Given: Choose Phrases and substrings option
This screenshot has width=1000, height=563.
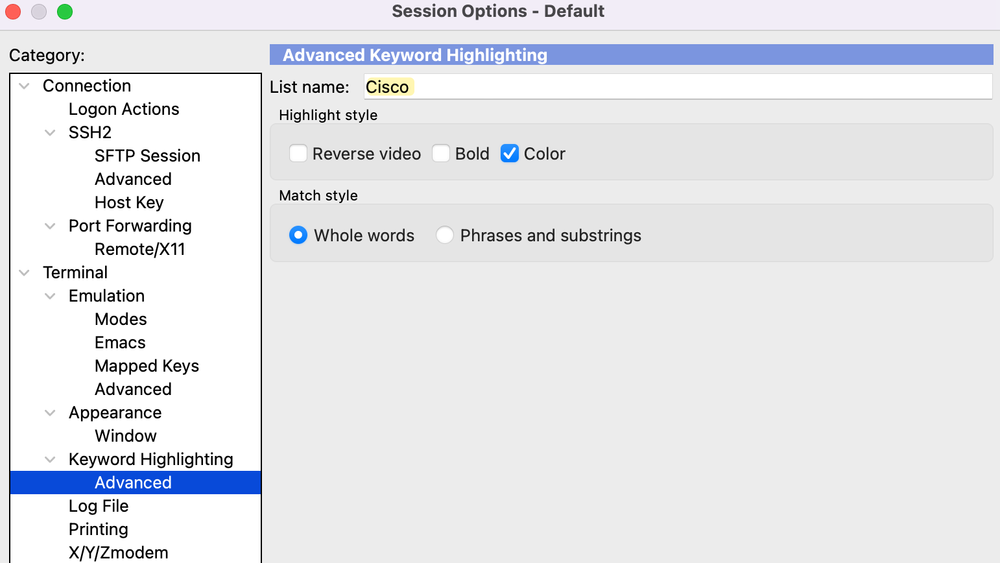Looking at the screenshot, I should pos(445,236).
